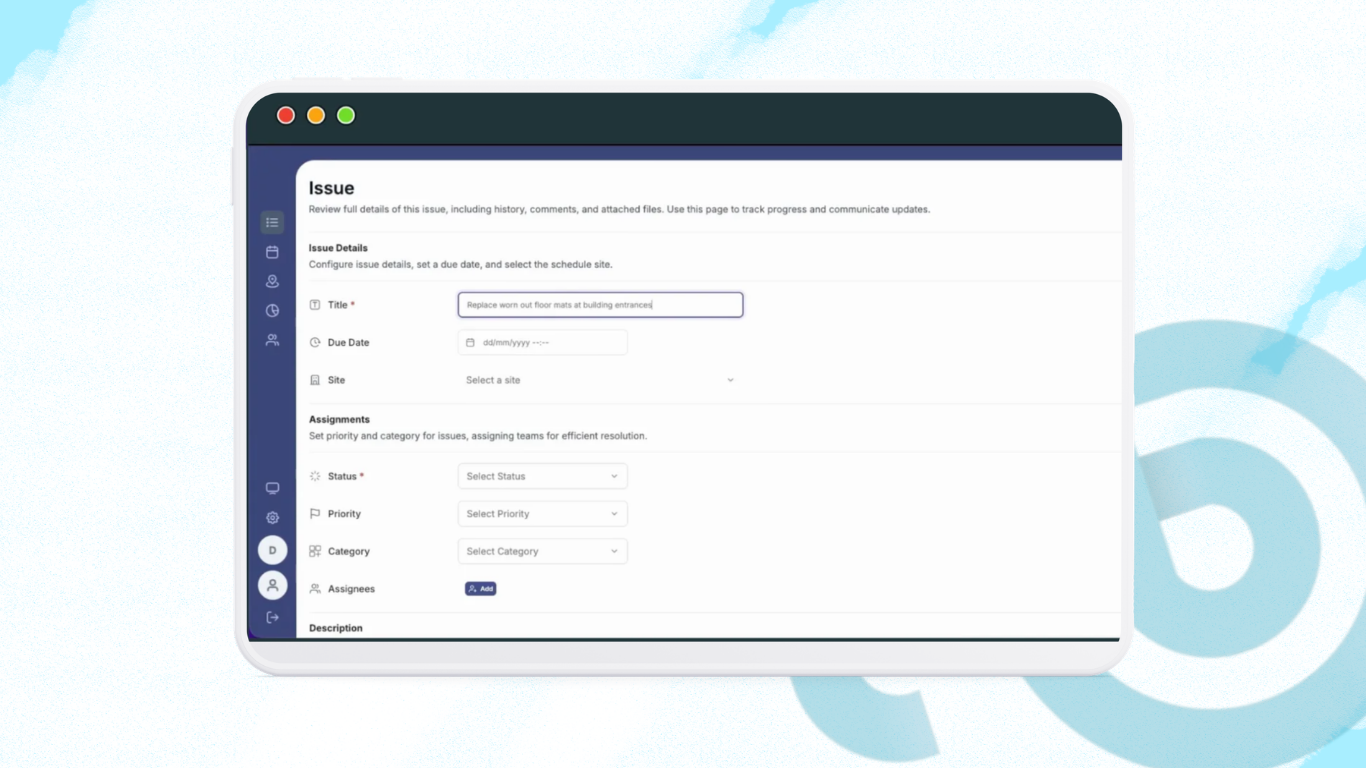Click the 'Issue Details' section heading

[338, 248]
